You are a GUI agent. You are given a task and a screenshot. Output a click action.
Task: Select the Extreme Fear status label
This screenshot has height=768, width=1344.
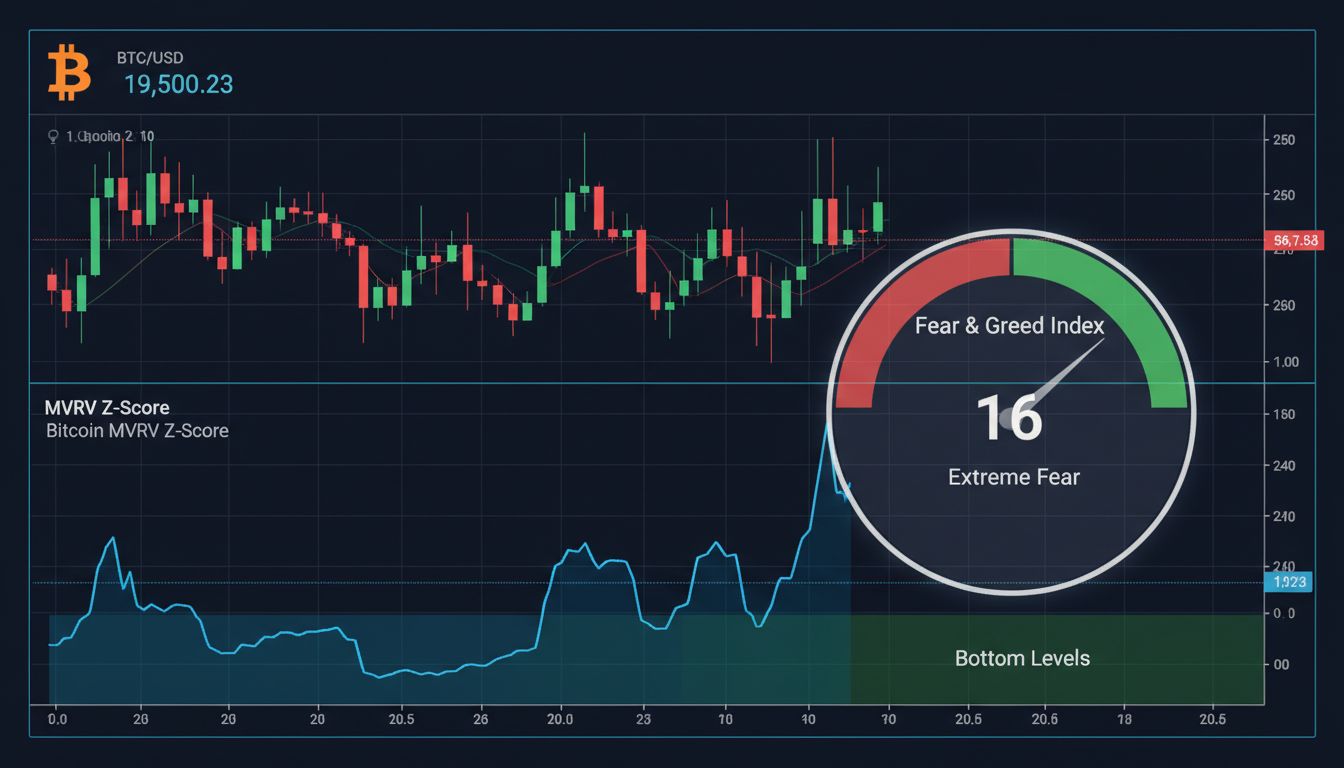coord(1013,477)
